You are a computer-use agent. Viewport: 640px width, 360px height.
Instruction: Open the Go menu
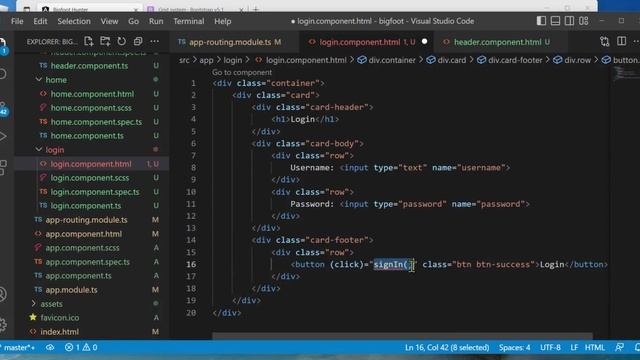coord(133,21)
